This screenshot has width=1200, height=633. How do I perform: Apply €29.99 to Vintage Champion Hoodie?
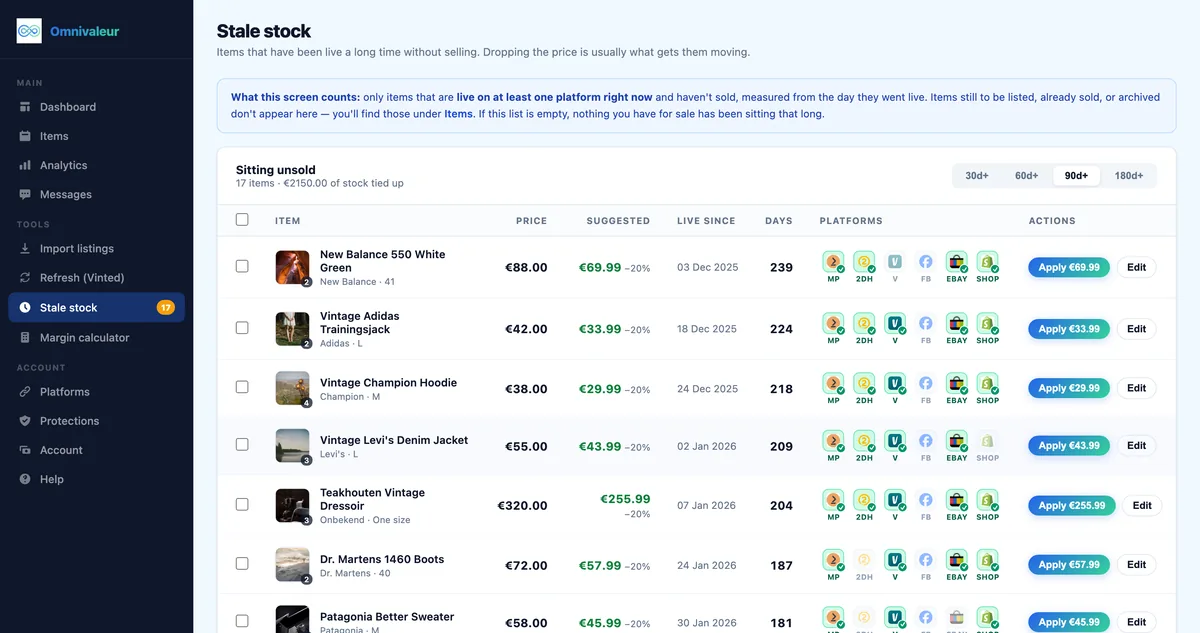point(1069,388)
